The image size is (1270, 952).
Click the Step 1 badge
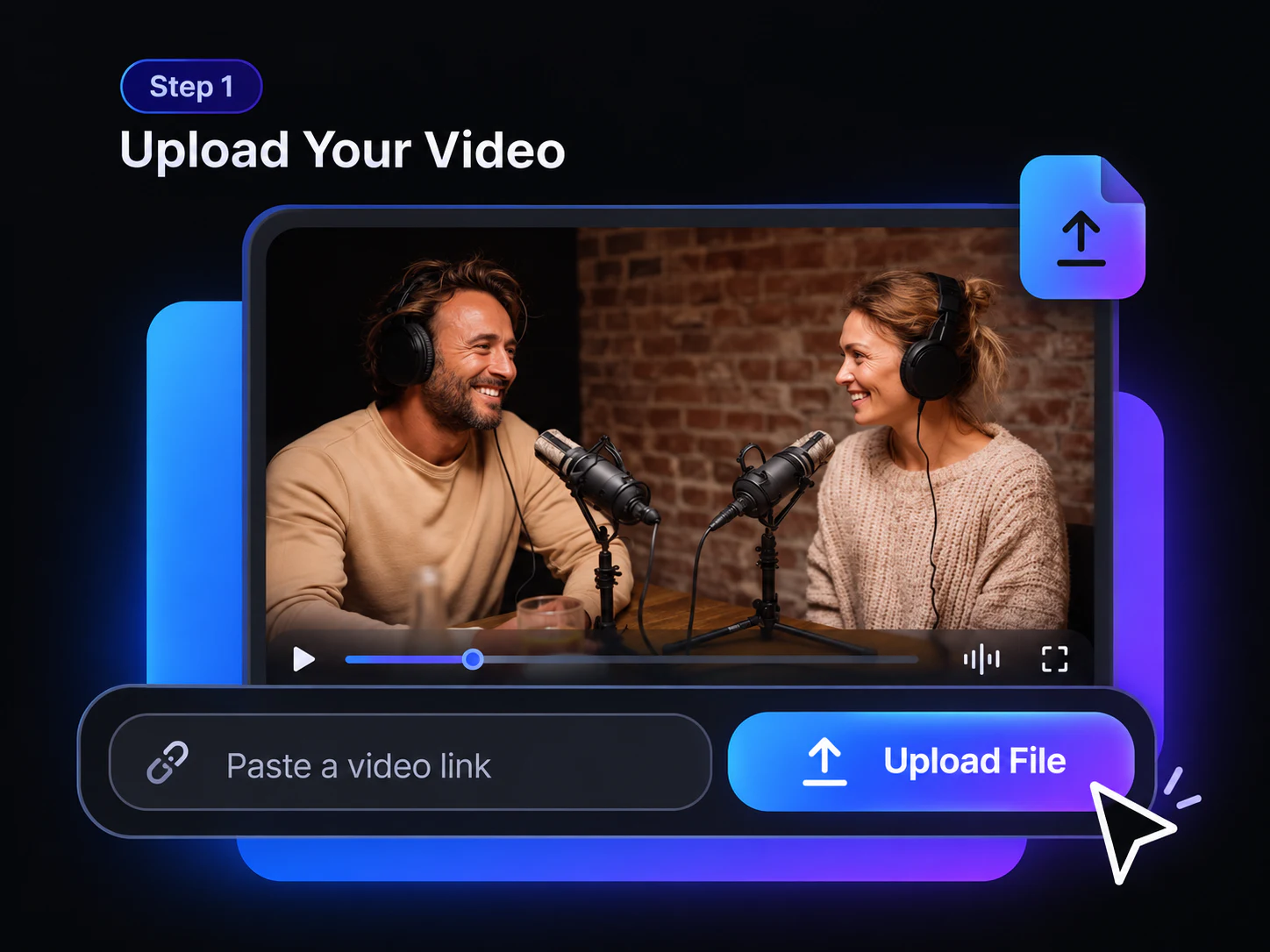tap(191, 86)
